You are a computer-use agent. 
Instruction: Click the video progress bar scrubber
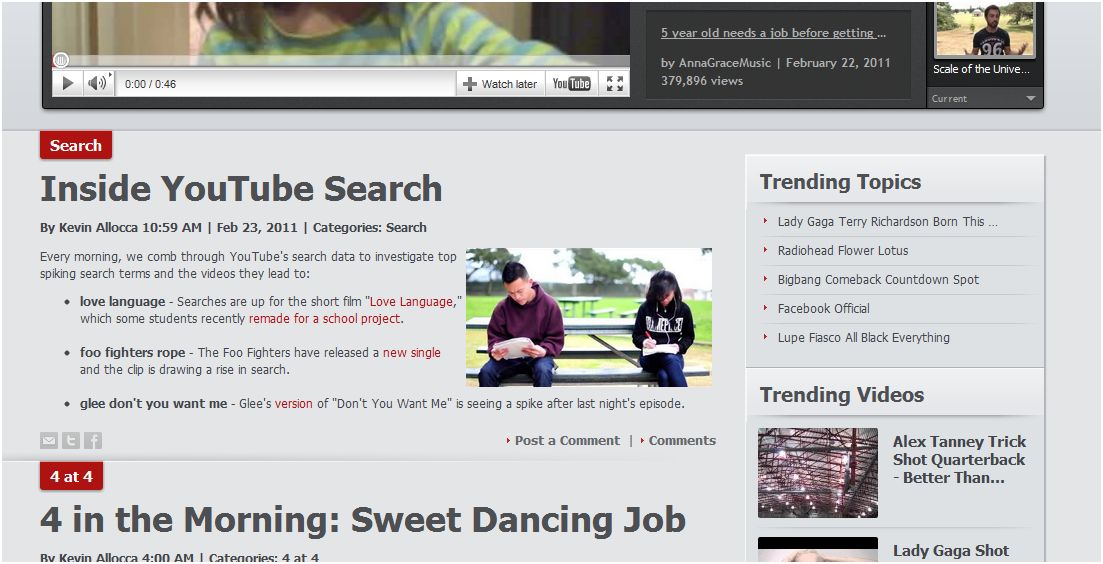click(61, 61)
